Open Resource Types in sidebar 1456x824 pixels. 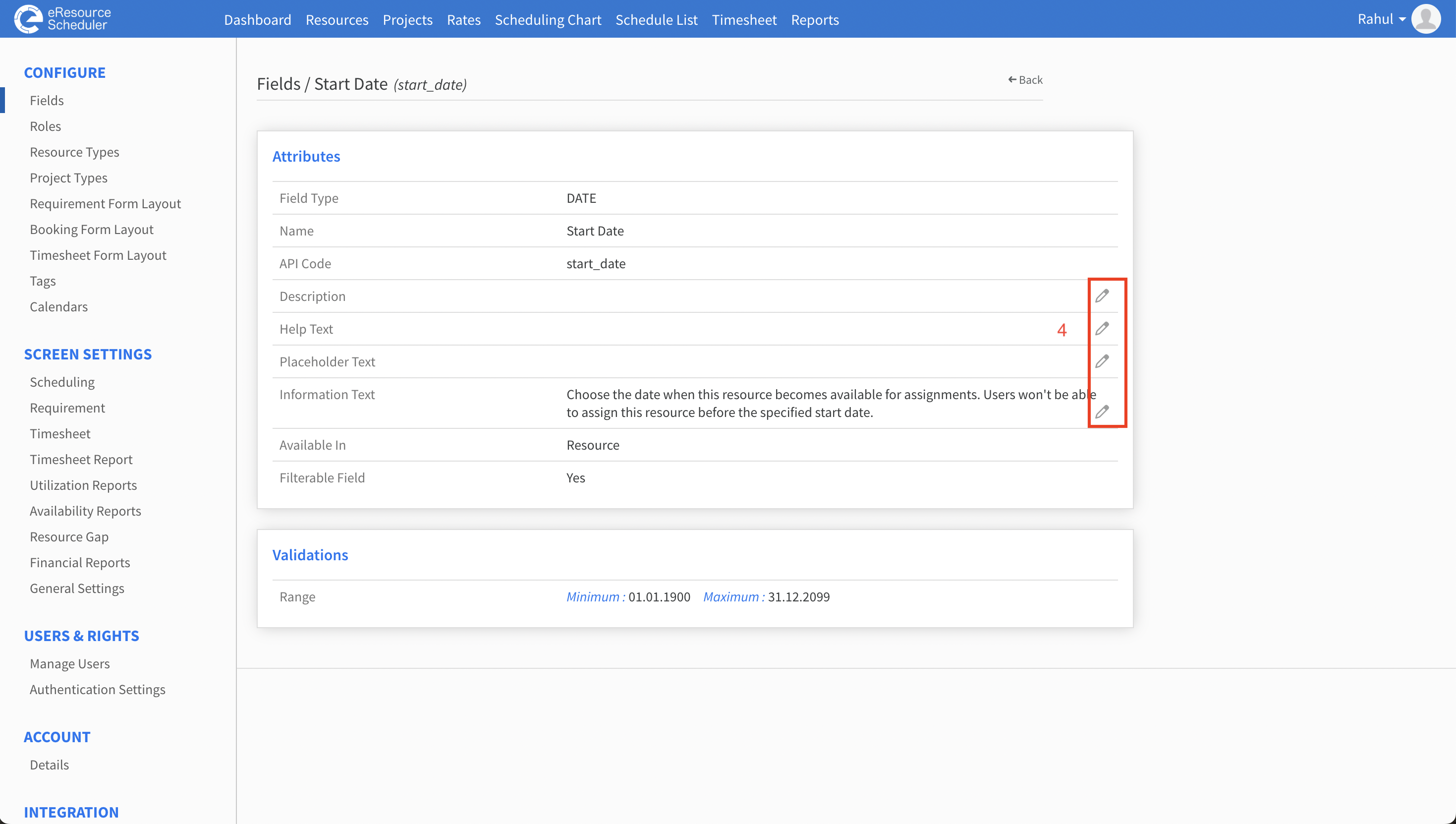pyautogui.click(x=74, y=152)
